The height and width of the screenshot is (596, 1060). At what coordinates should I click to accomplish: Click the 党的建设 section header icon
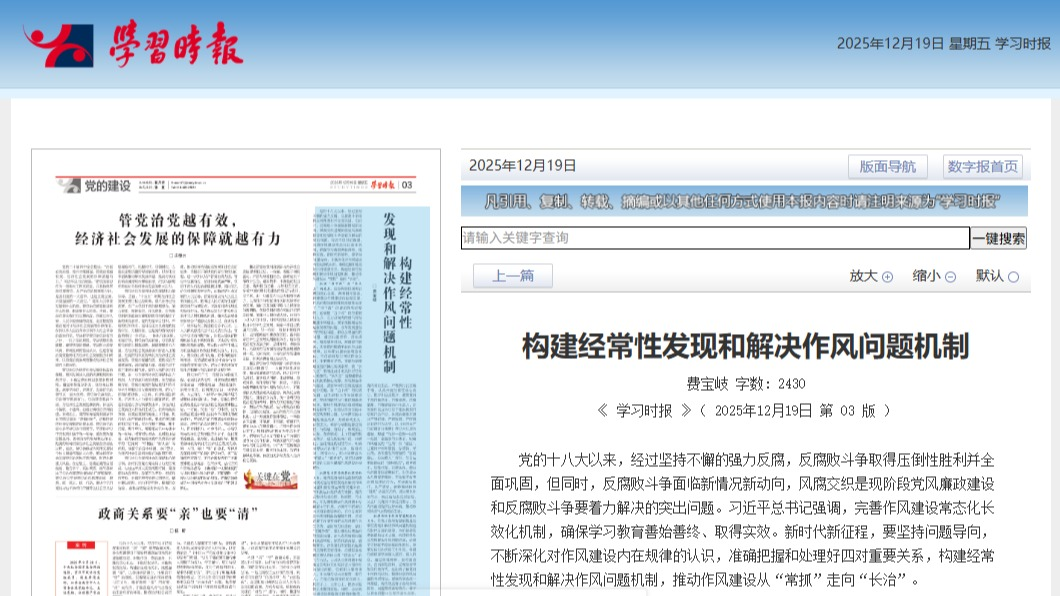point(68,186)
